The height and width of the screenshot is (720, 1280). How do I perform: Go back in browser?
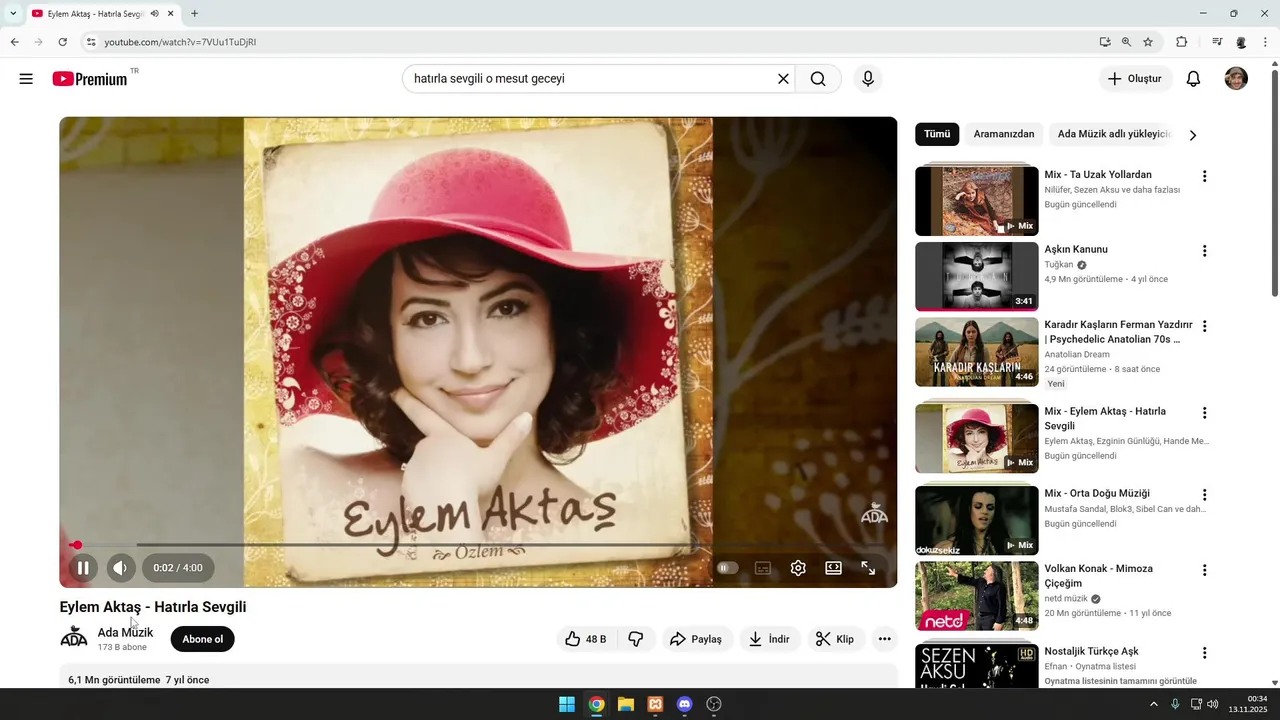point(14,42)
